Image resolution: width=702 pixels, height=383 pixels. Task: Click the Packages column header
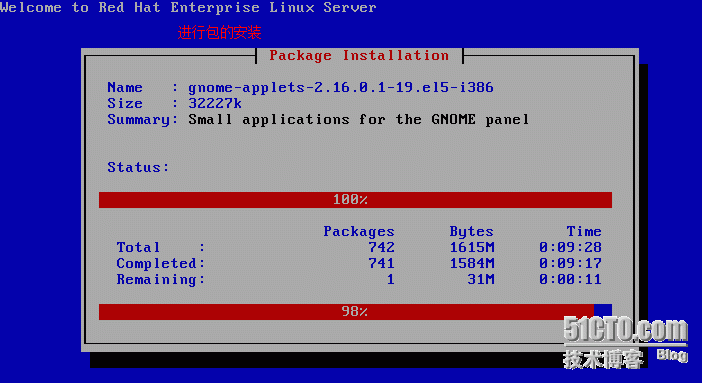click(x=359, y=231)
